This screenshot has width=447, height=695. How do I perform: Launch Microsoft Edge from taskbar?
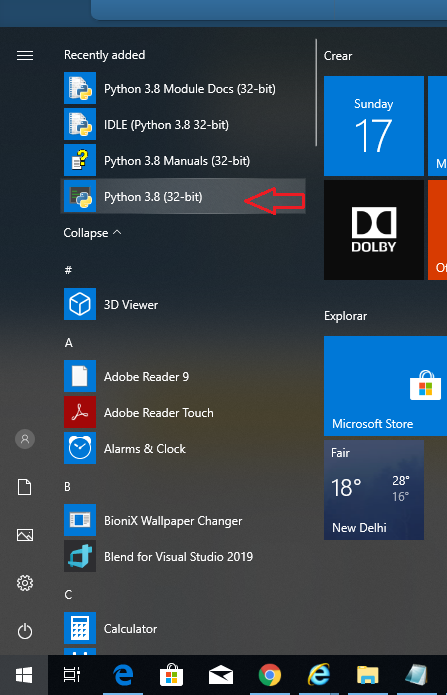tap(123, 675)
